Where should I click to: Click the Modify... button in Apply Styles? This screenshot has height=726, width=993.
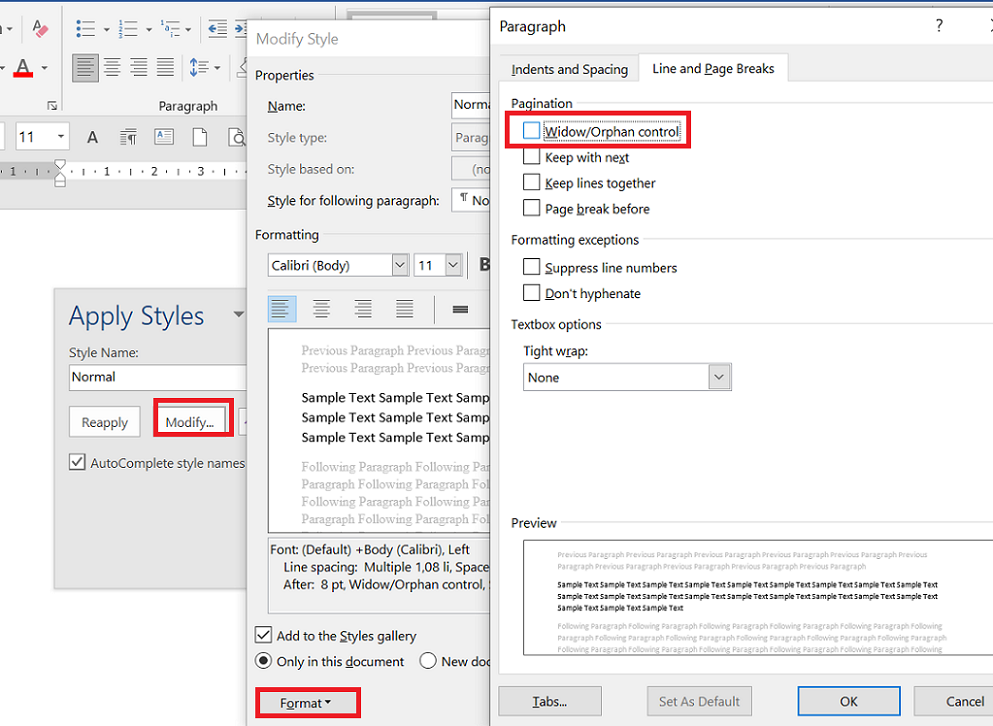coord(193,422)
